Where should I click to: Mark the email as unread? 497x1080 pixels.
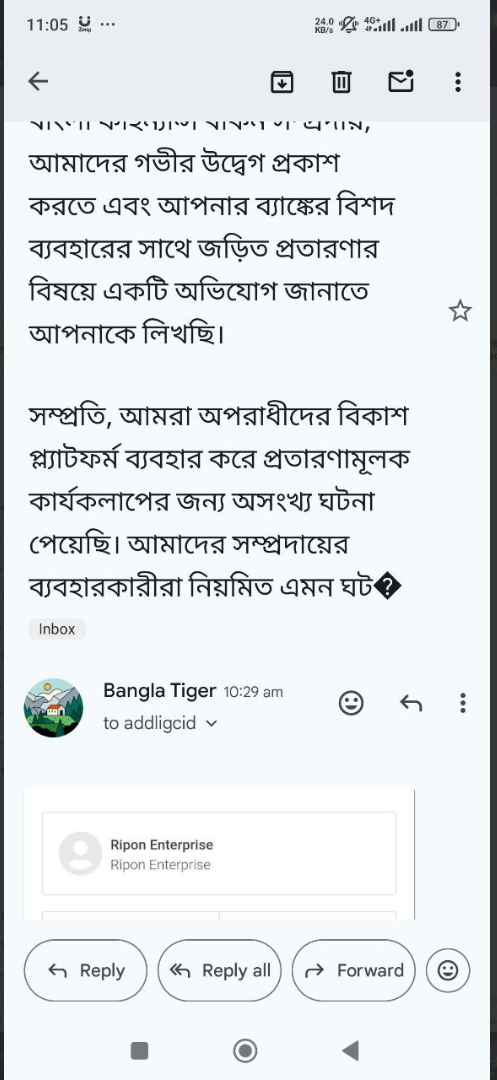click(401, 81)
